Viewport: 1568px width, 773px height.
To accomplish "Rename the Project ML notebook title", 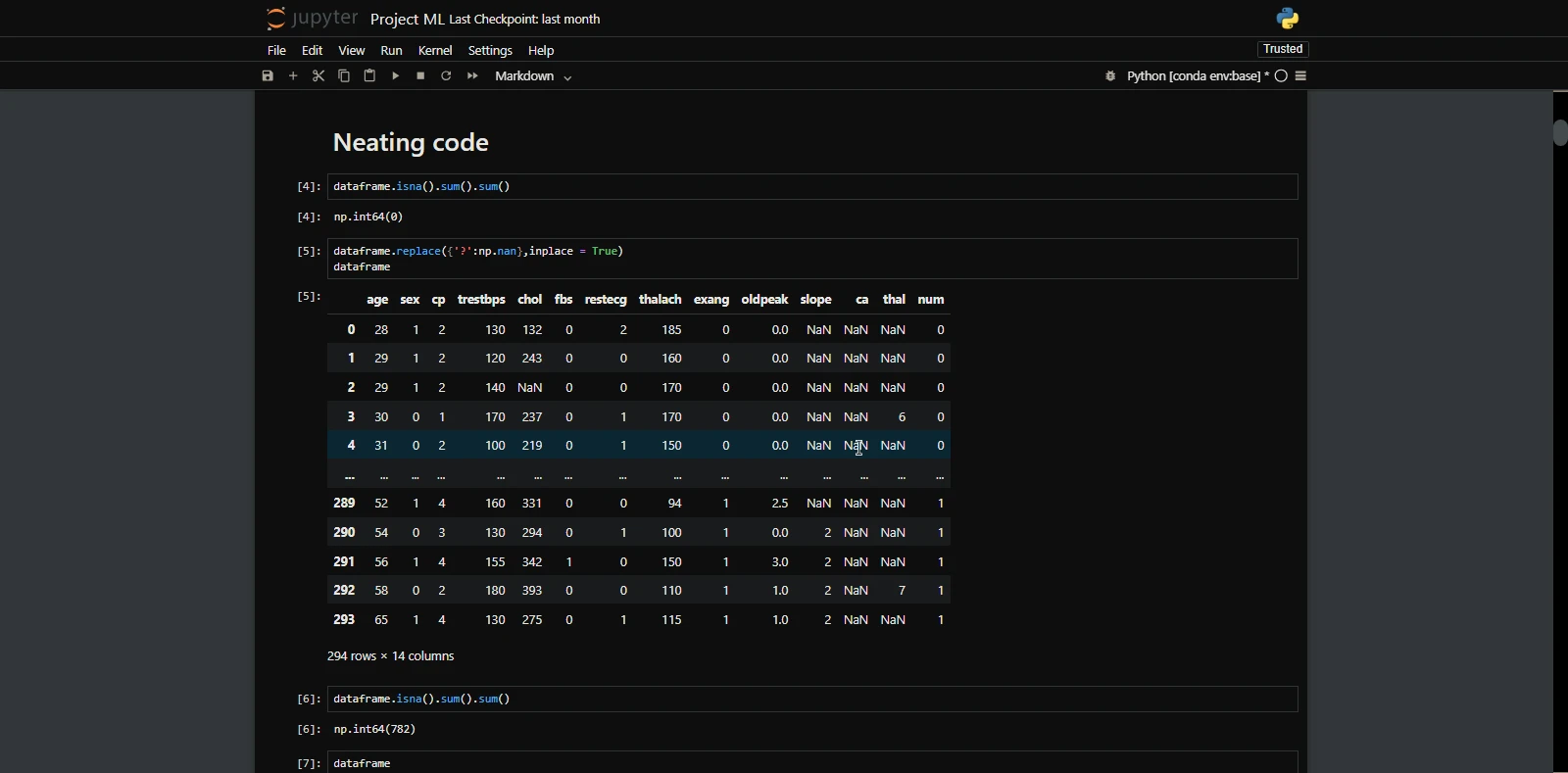I will tap(407, 20).
